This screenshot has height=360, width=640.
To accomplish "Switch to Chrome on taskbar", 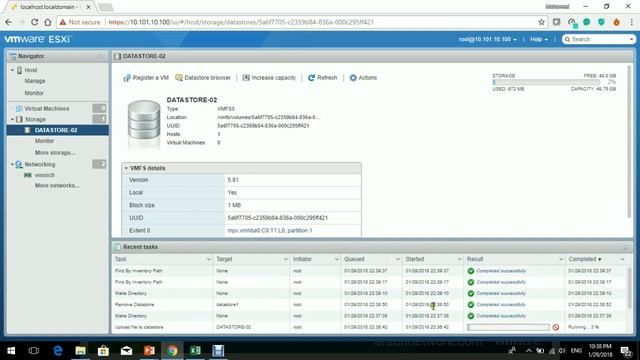I will [172, 351].
